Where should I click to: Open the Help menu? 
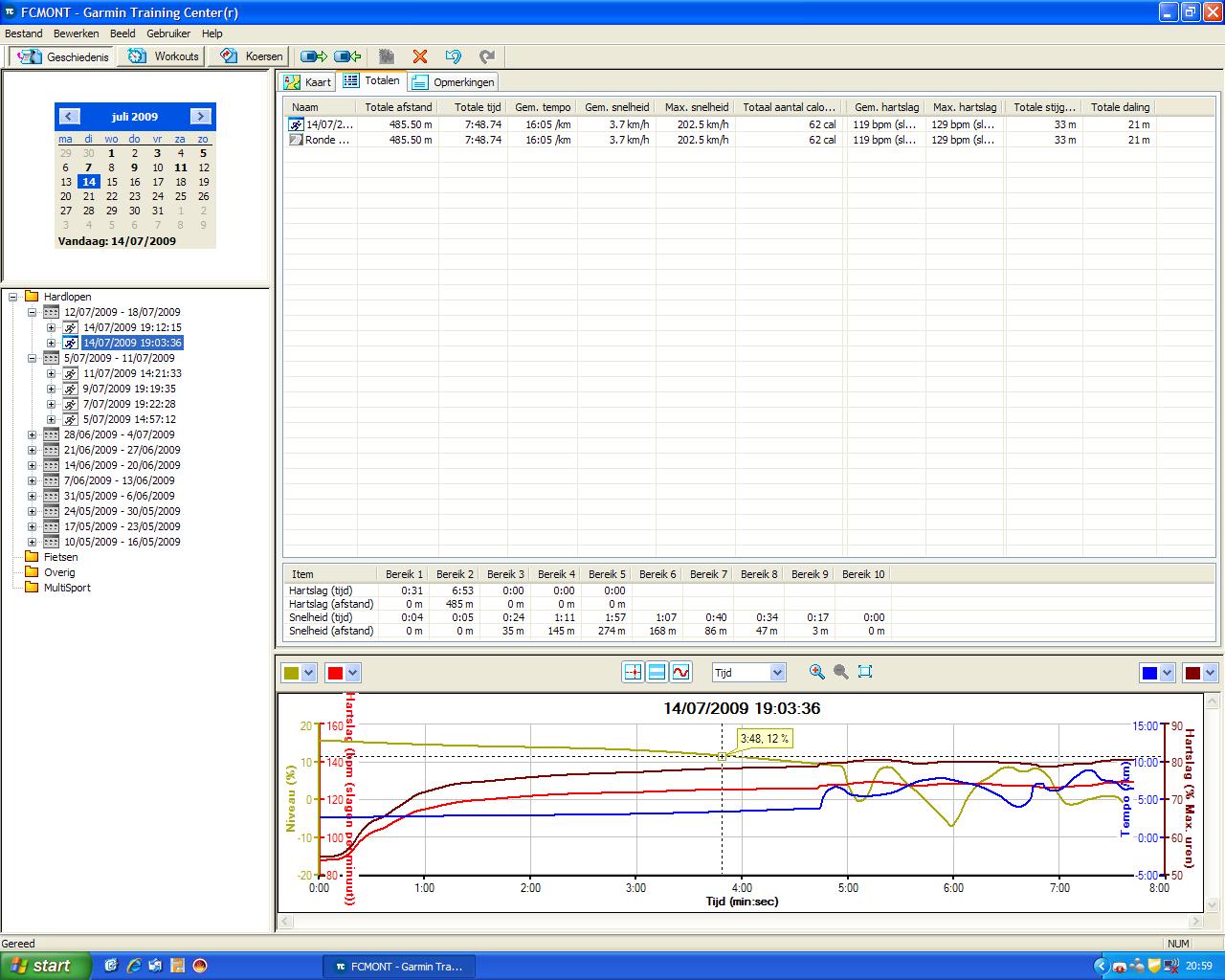click(212, 33)
